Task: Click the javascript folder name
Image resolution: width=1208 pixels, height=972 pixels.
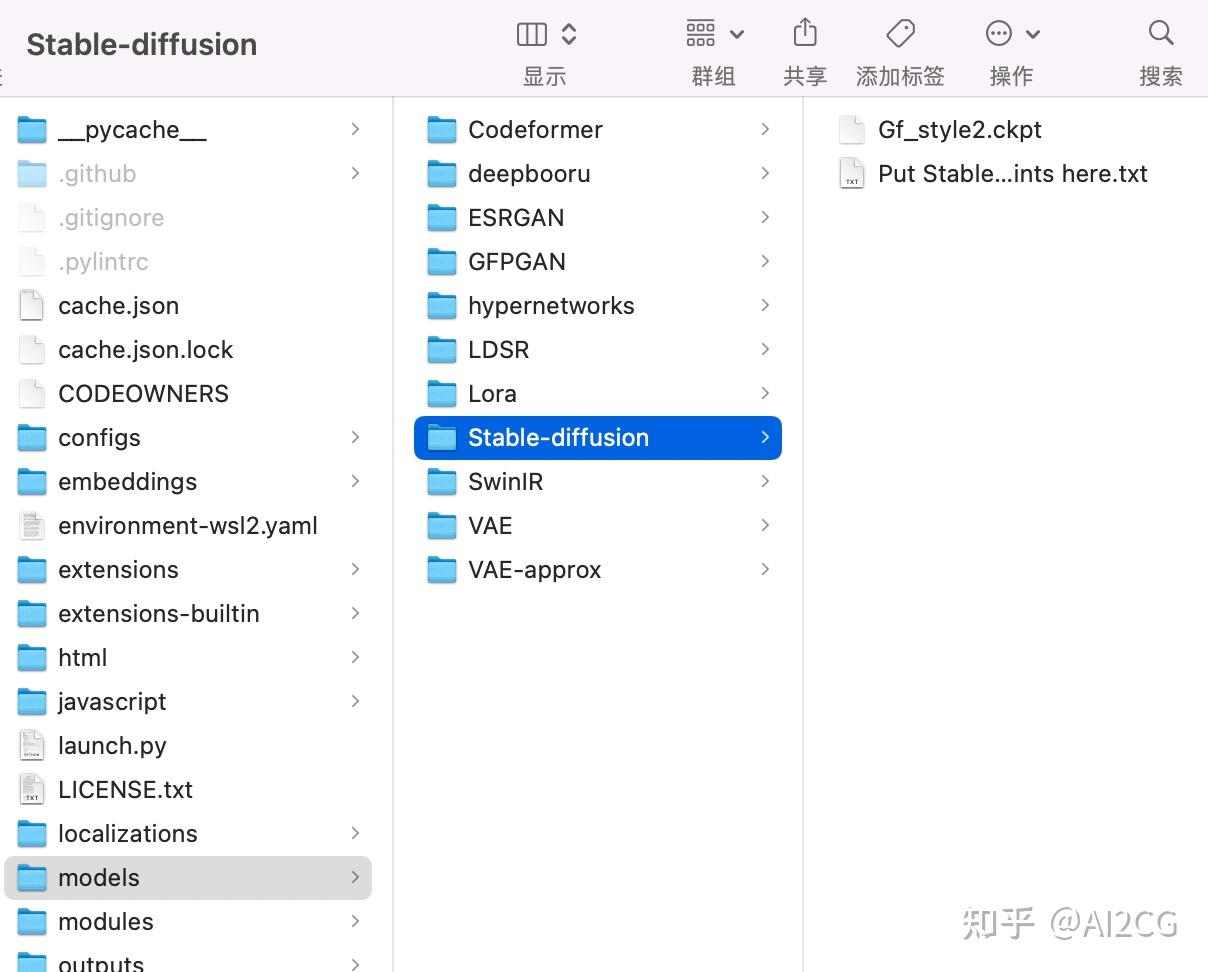Action: click(112, 702)
